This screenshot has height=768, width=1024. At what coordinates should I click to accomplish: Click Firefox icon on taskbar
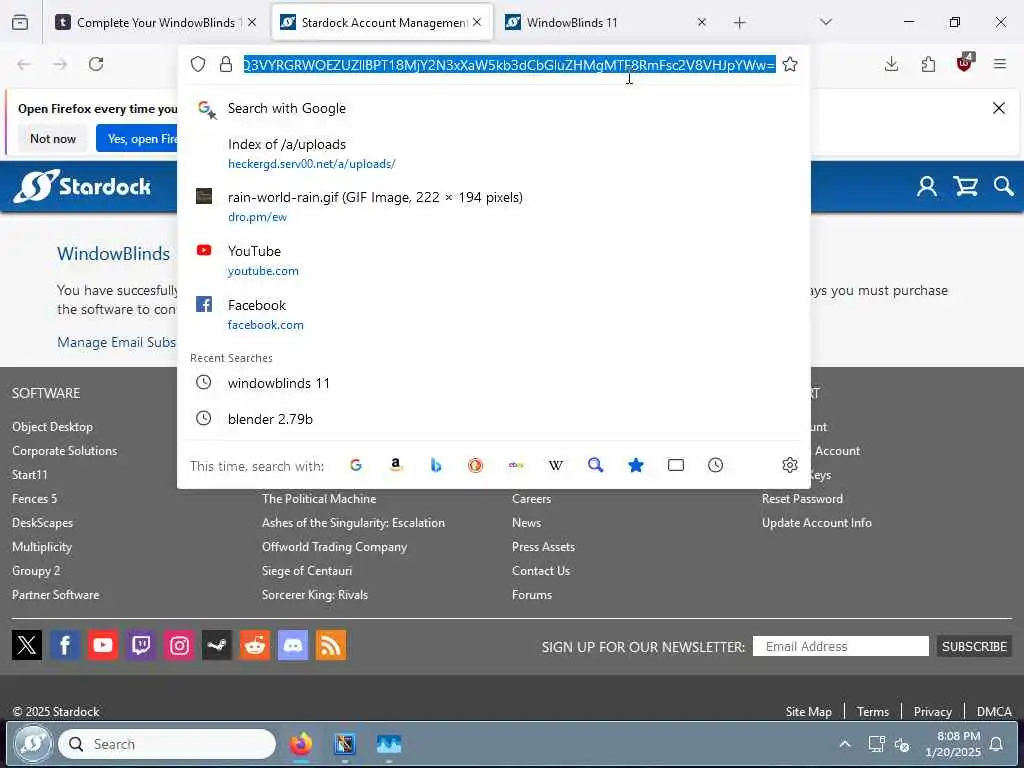301,744
